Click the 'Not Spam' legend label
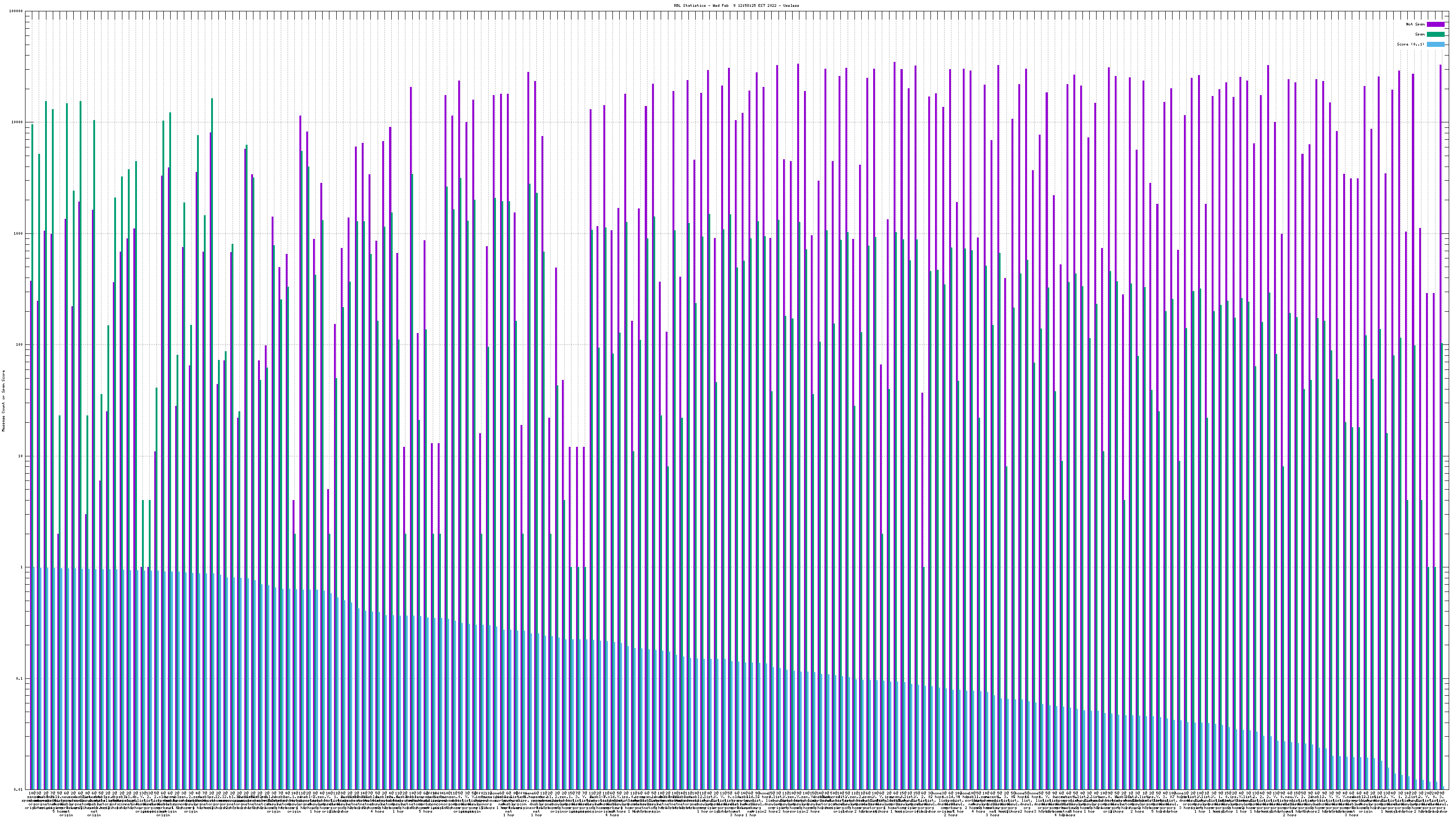The height and width of the screenshot is (819, 1456). point(1416,24)
